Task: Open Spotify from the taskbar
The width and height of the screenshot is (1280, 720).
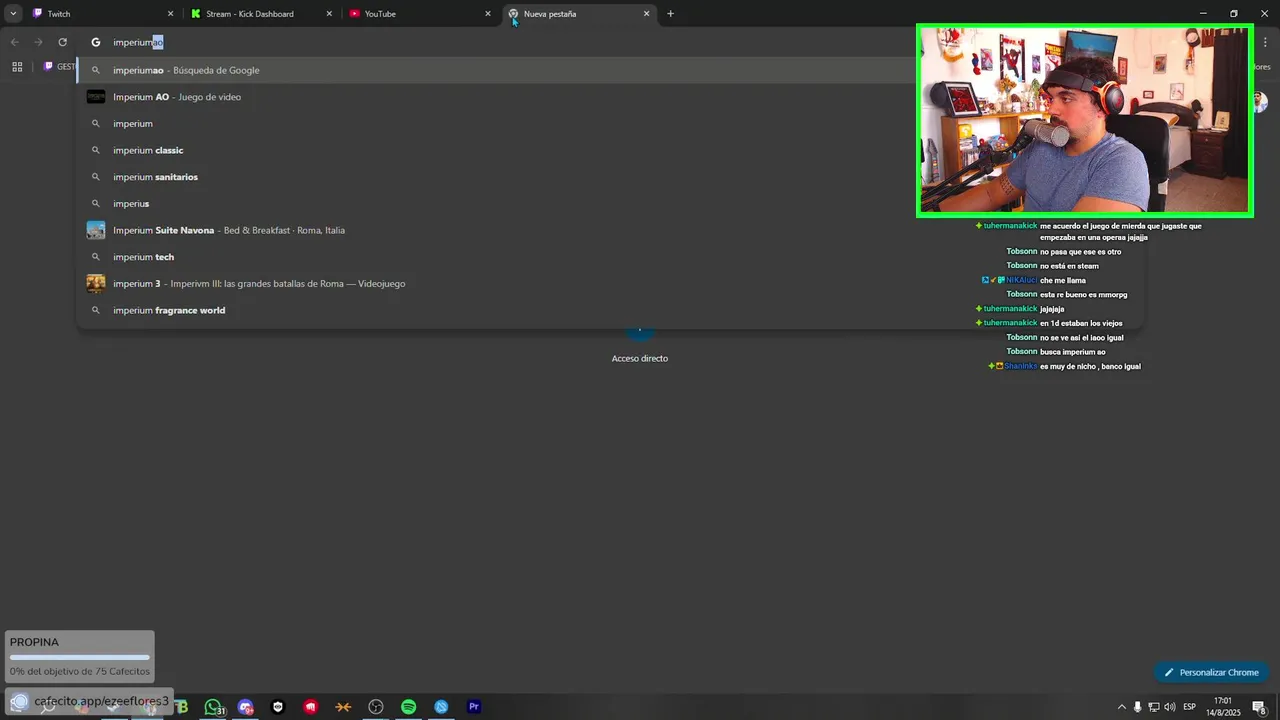Action: 408,707
